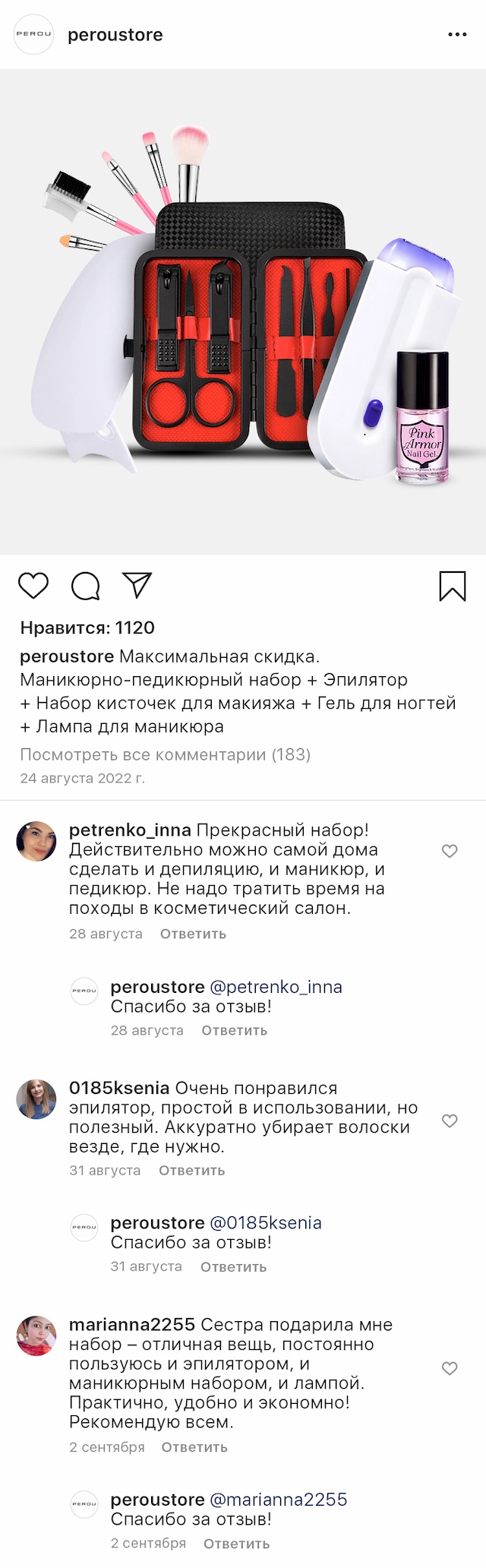This screenshot has width=486, height=1568.
Task: Like 0185ksenia's comment
Action: 450,1121
